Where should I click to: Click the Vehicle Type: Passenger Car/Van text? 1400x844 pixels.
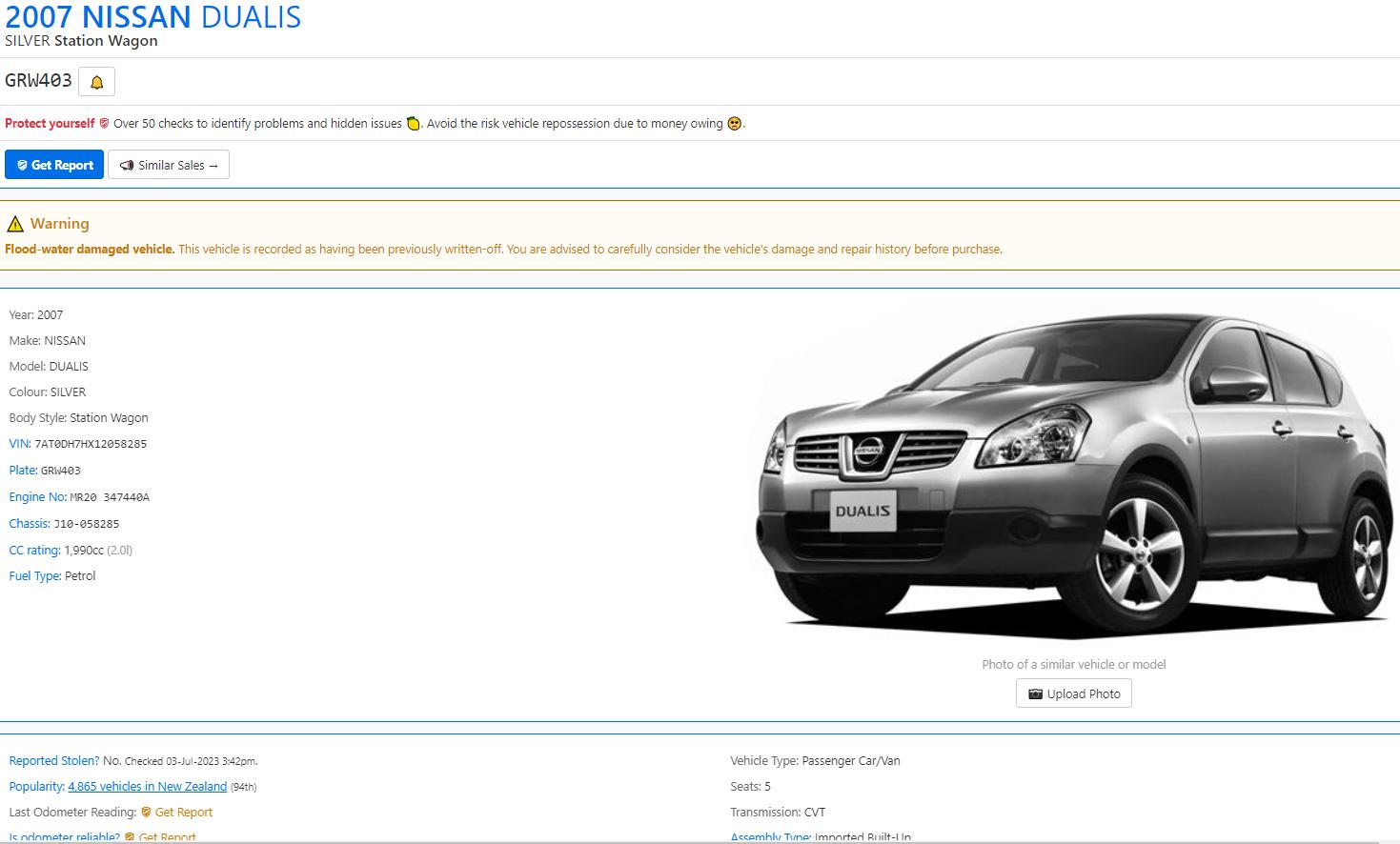[815, 761]
